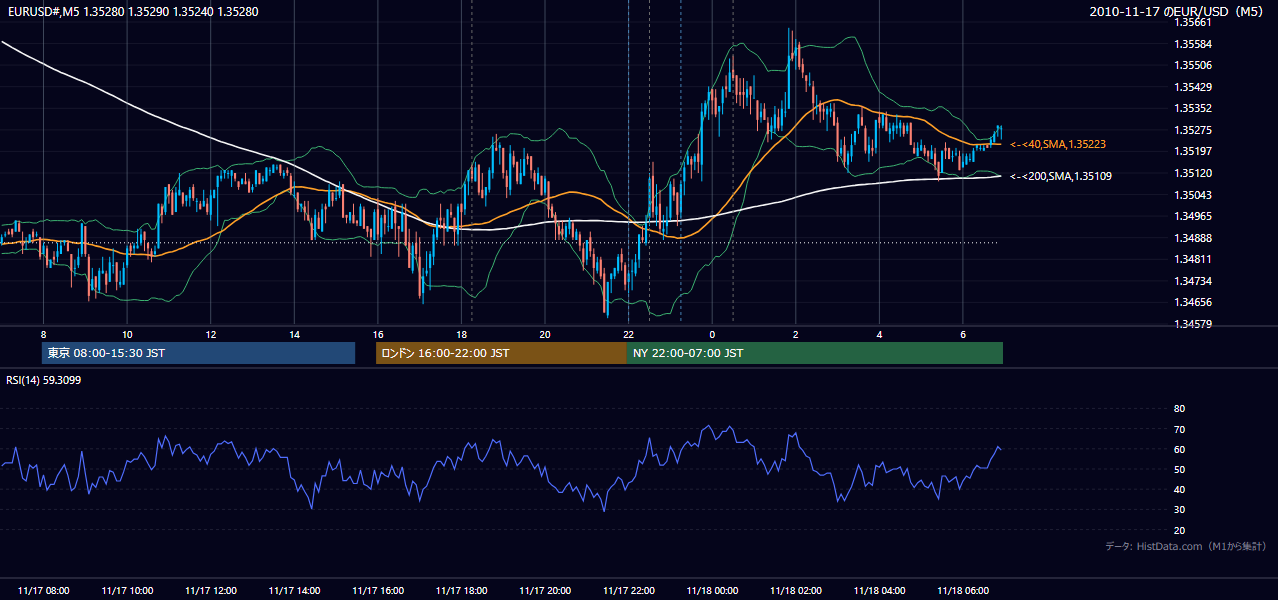Click the 11/17 18:00 date label
1278x600 pixels.
coord(461,590)
